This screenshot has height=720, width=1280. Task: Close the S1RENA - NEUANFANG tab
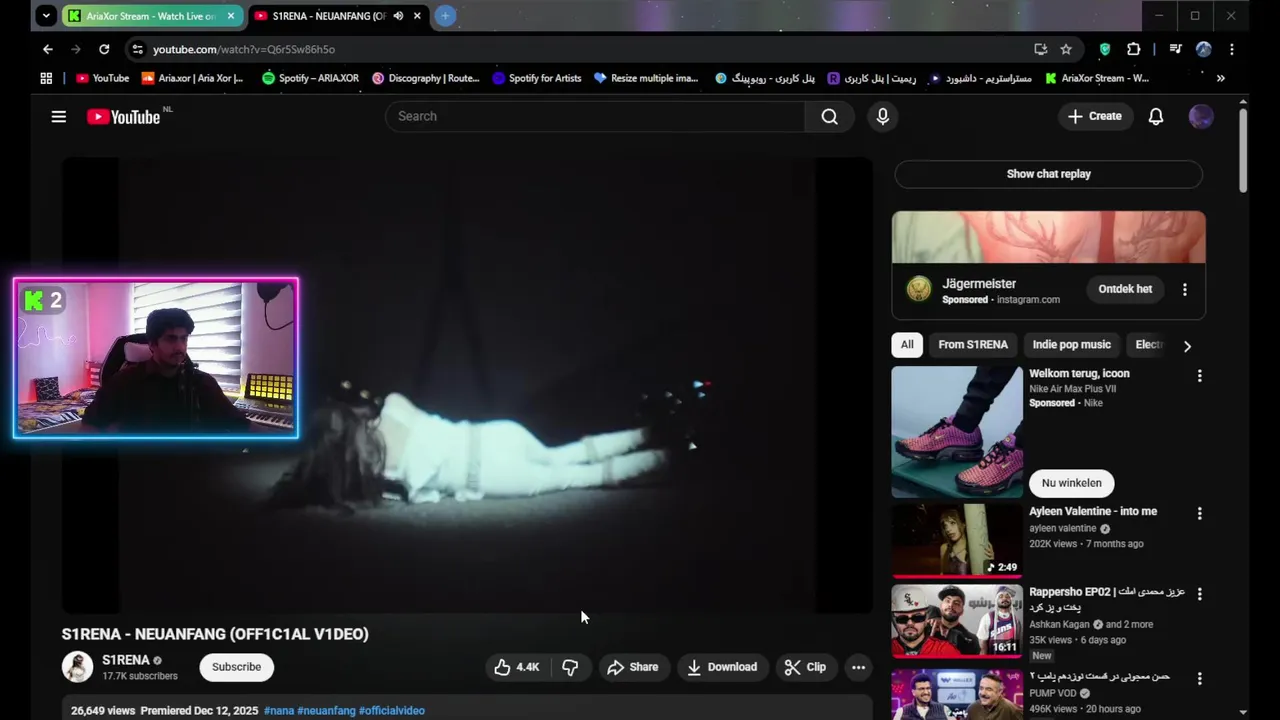pyautogui.click(x=417, y=16)
